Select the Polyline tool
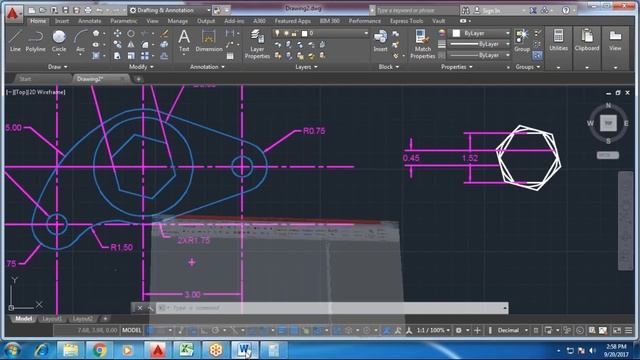This screenshot has width=640, height=360. coord(36,41)
